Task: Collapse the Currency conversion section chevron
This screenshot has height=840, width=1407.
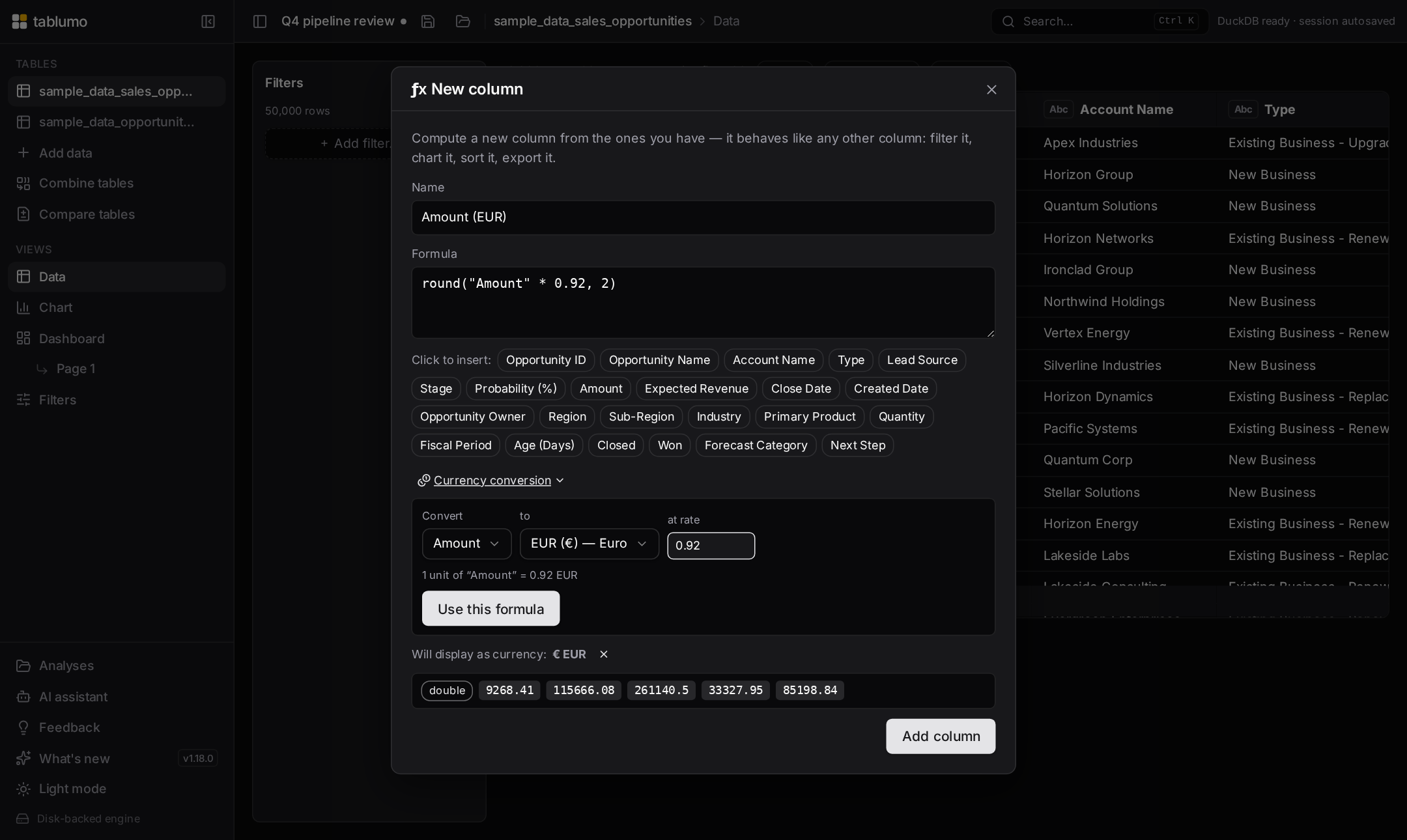Action: tap(560, 481)
